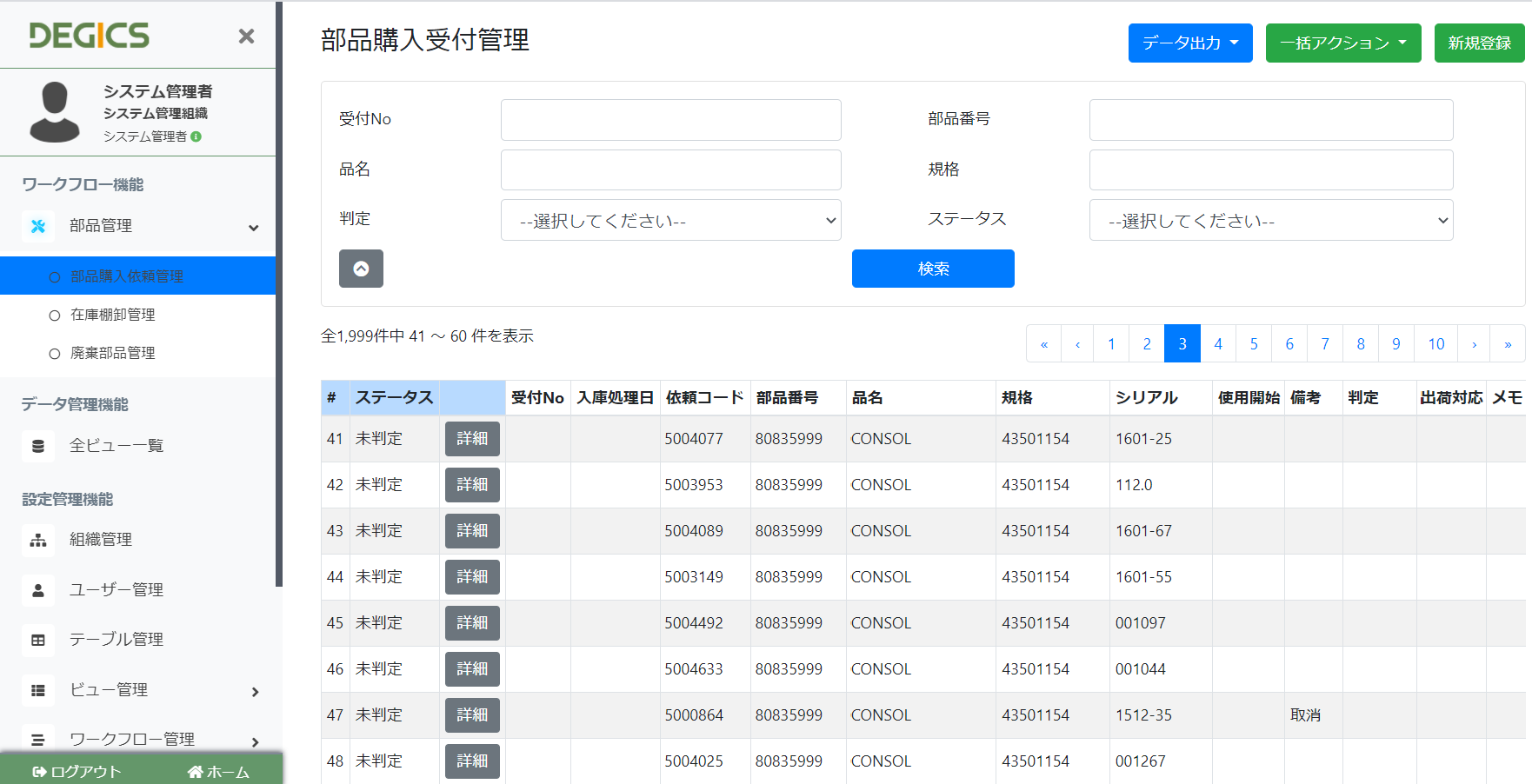Open 詳細 for row 46
Viewport: 1532px width, 784px height.
coord(472,669)
